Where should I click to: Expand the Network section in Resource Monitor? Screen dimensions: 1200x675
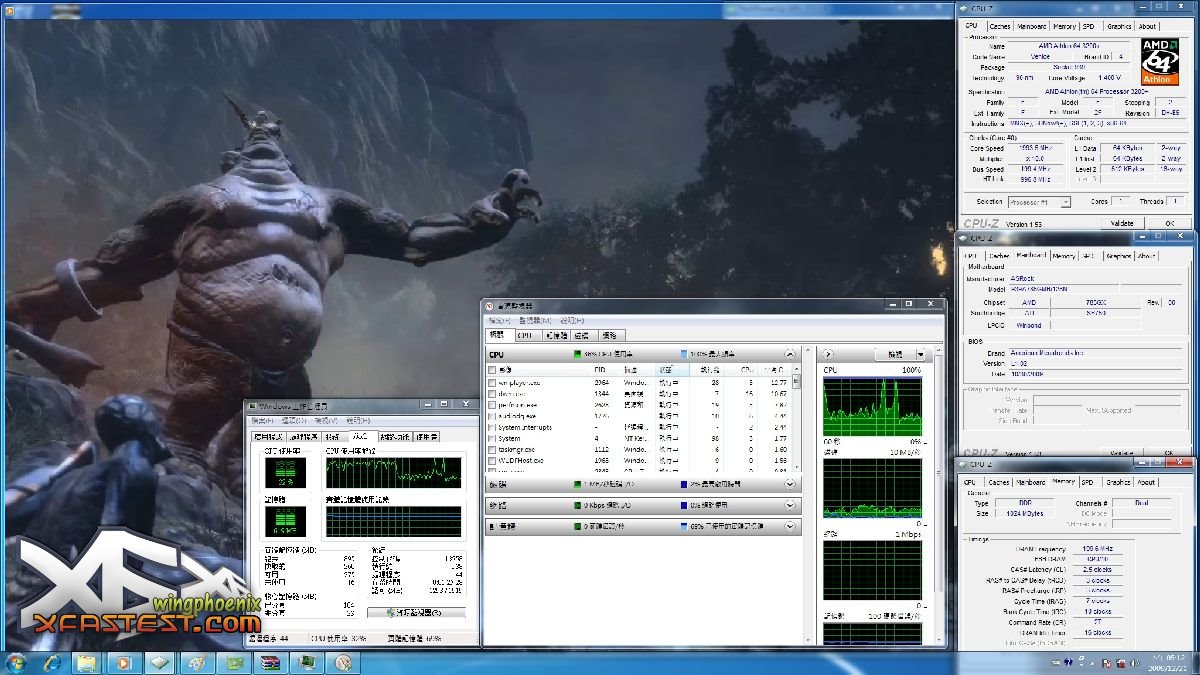pyautogui.click(x=790, y=505)
